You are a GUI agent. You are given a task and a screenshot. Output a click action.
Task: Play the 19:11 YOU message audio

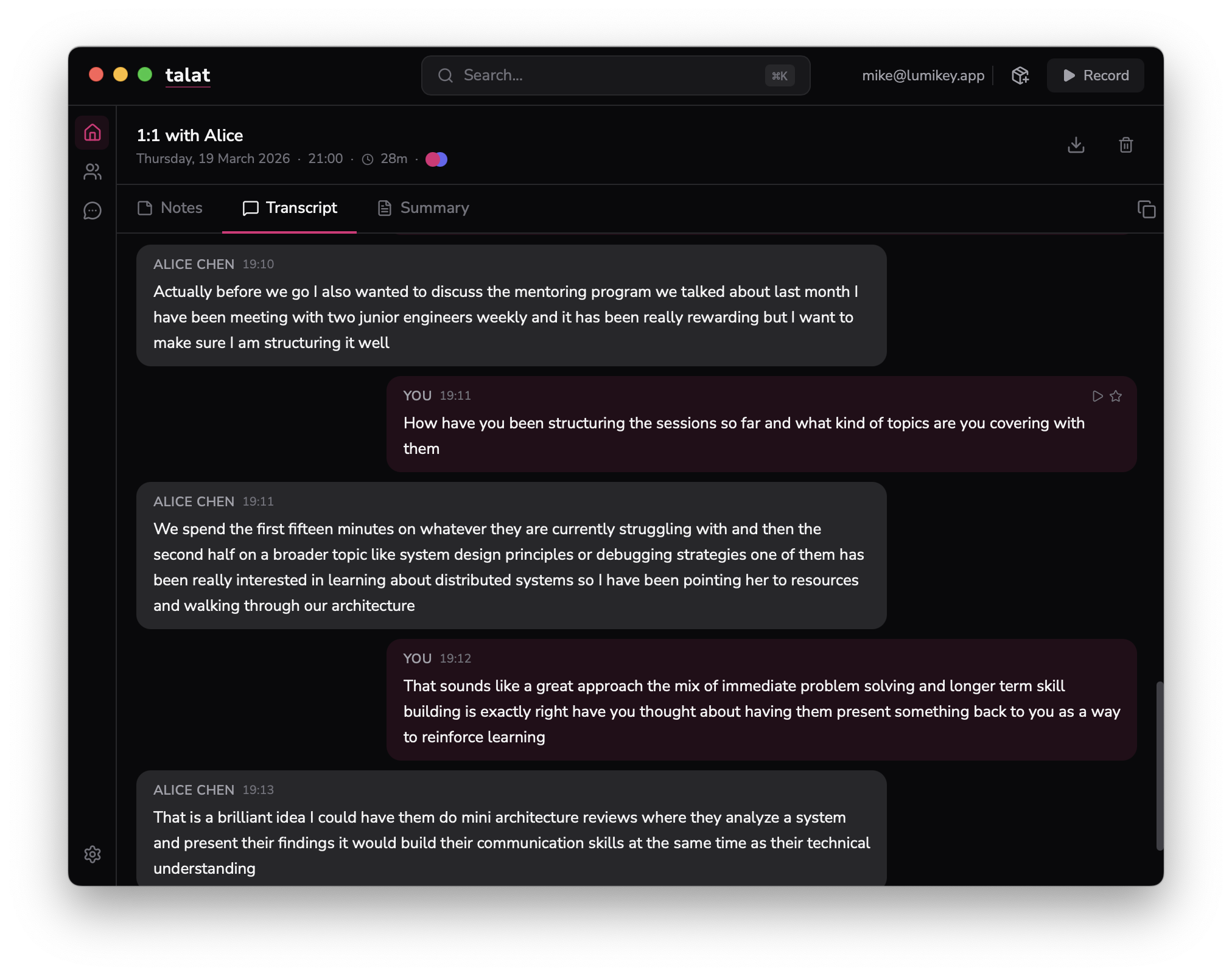tap(1097, 396)
